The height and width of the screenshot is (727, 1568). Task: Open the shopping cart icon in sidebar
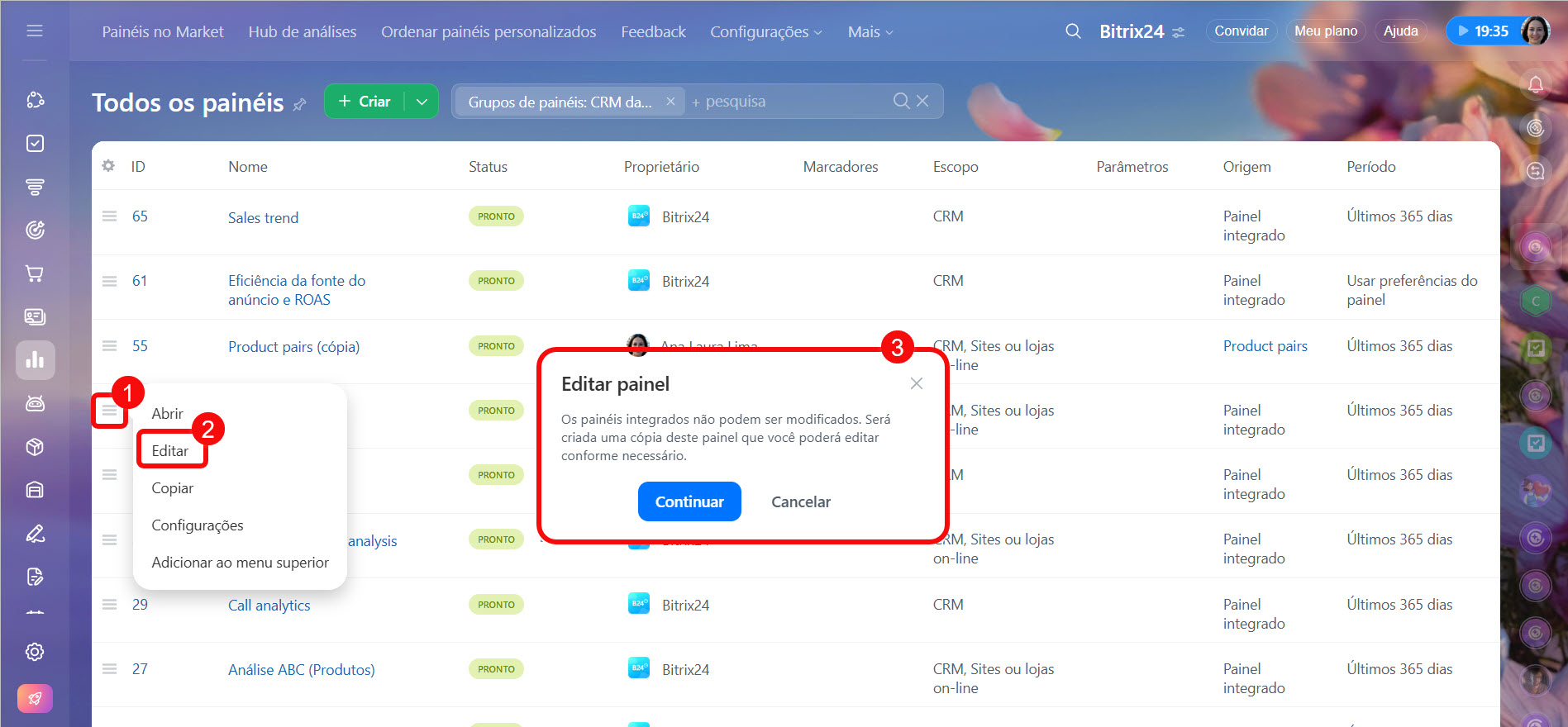pos(35,273)
